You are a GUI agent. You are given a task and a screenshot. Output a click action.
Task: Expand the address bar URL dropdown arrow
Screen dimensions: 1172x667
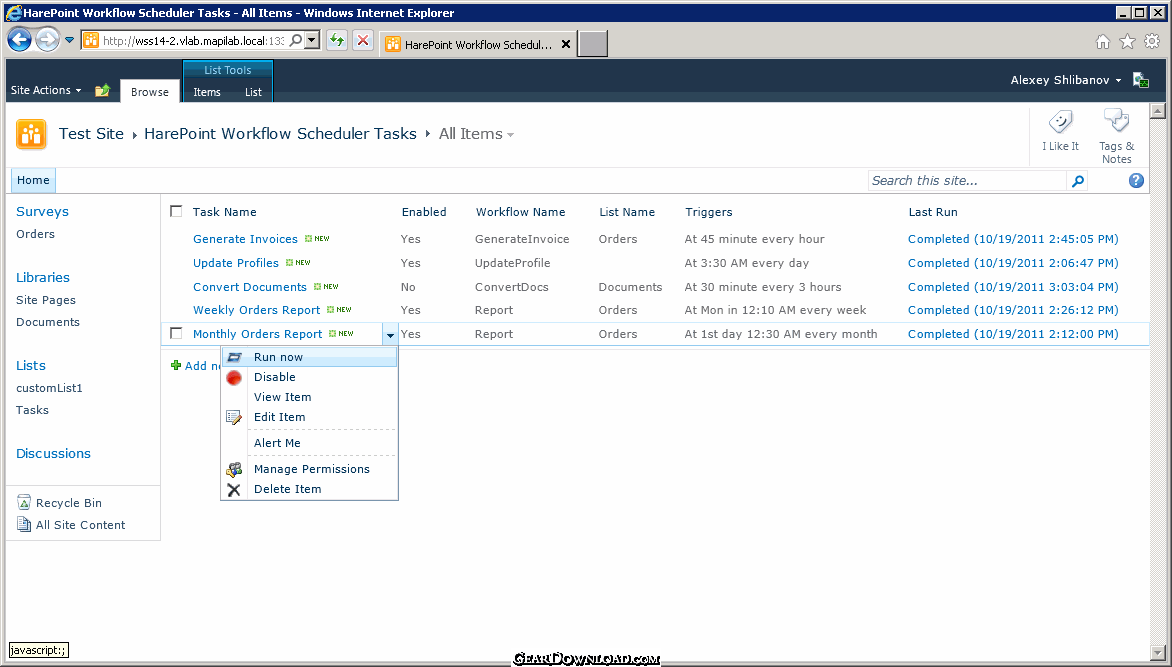312,40
